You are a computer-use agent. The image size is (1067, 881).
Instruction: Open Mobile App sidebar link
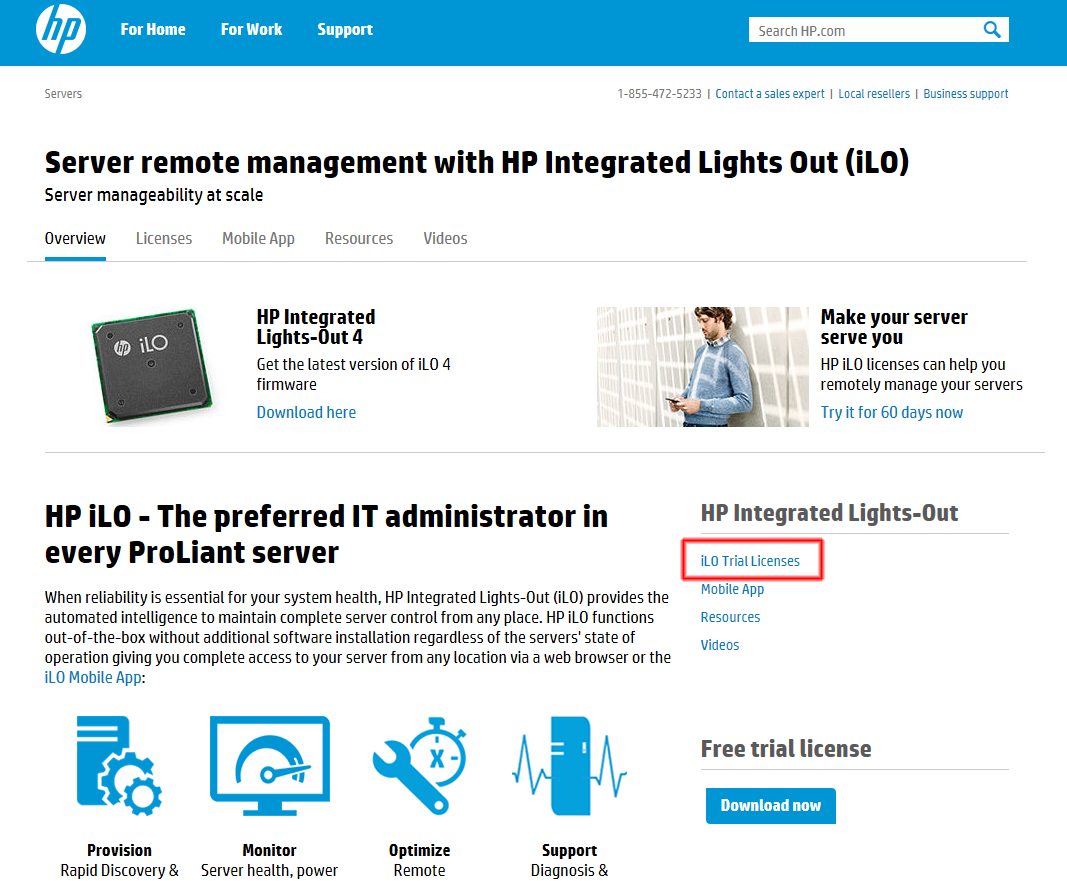click(732, 589)
